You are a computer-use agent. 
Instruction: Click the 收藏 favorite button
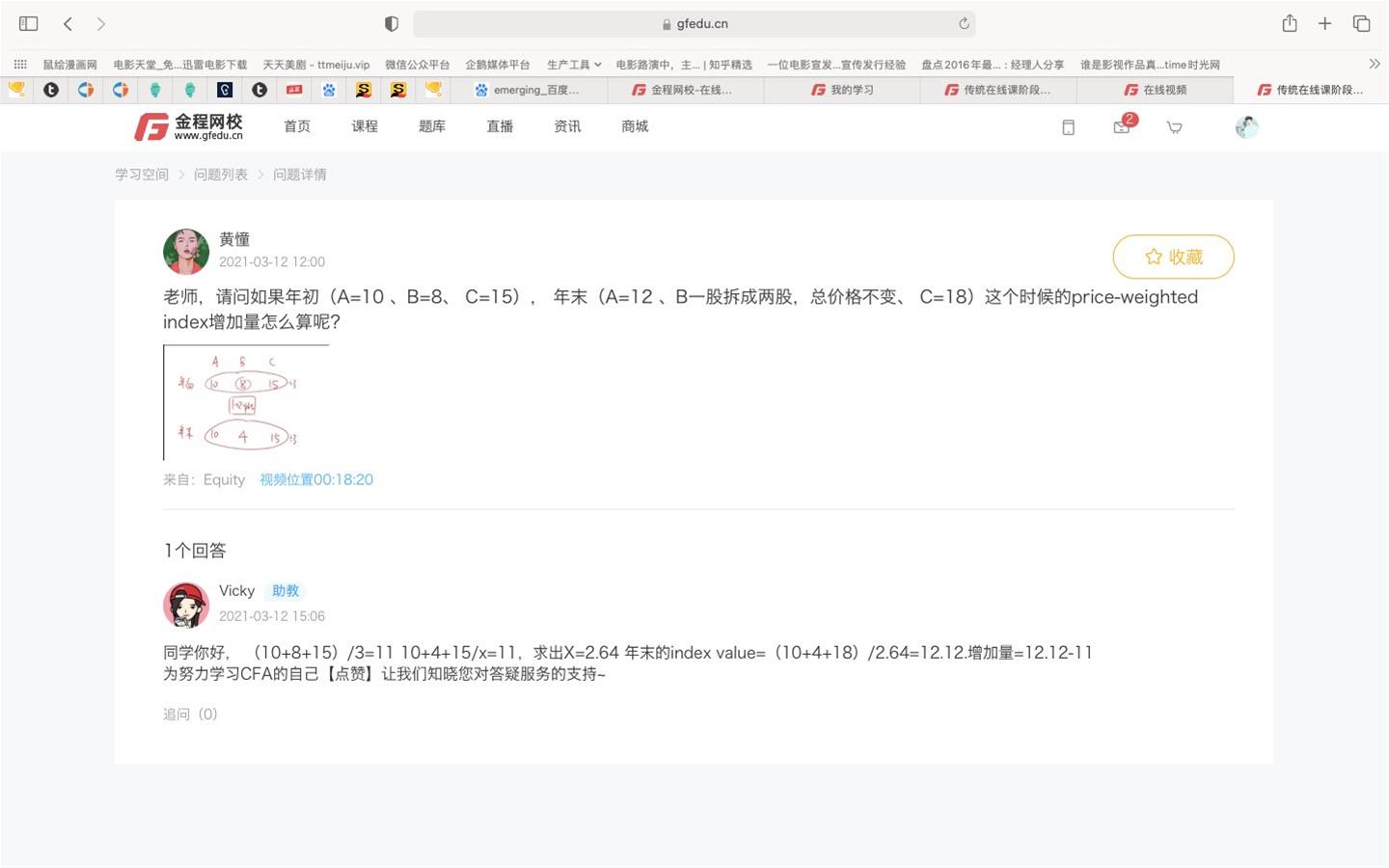[1173, 257]
